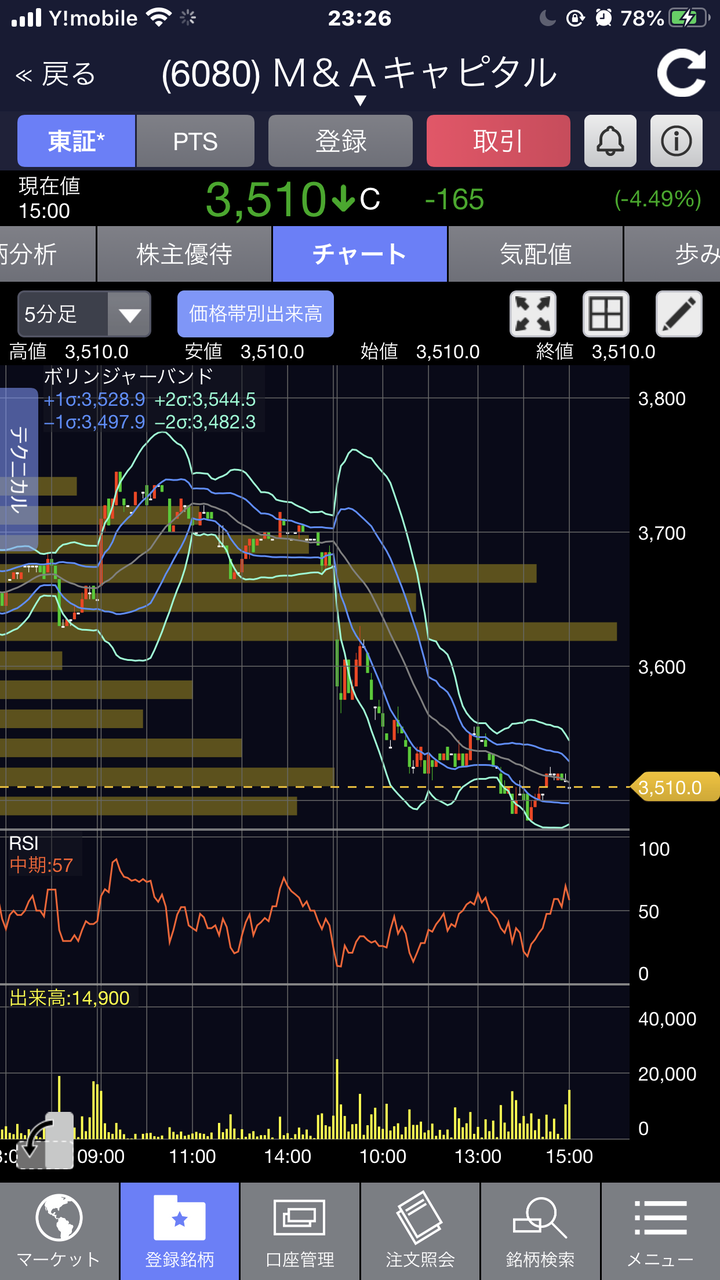Viewport: 720px width, 1280px height.
Task: Tap the ボリンジャーバンド indicator label
Action: point(129,377)
